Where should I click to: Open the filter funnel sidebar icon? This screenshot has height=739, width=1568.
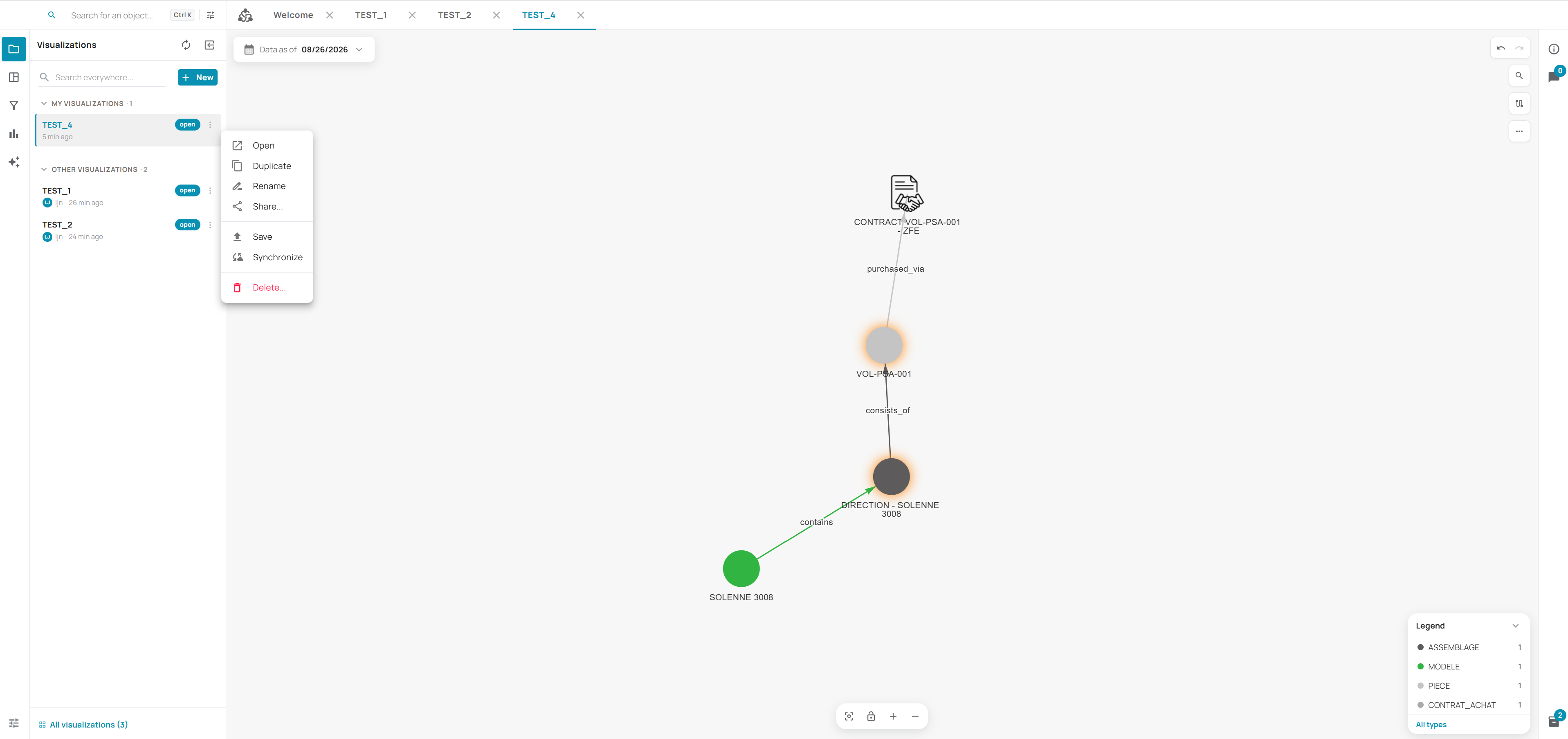(14, 106)
